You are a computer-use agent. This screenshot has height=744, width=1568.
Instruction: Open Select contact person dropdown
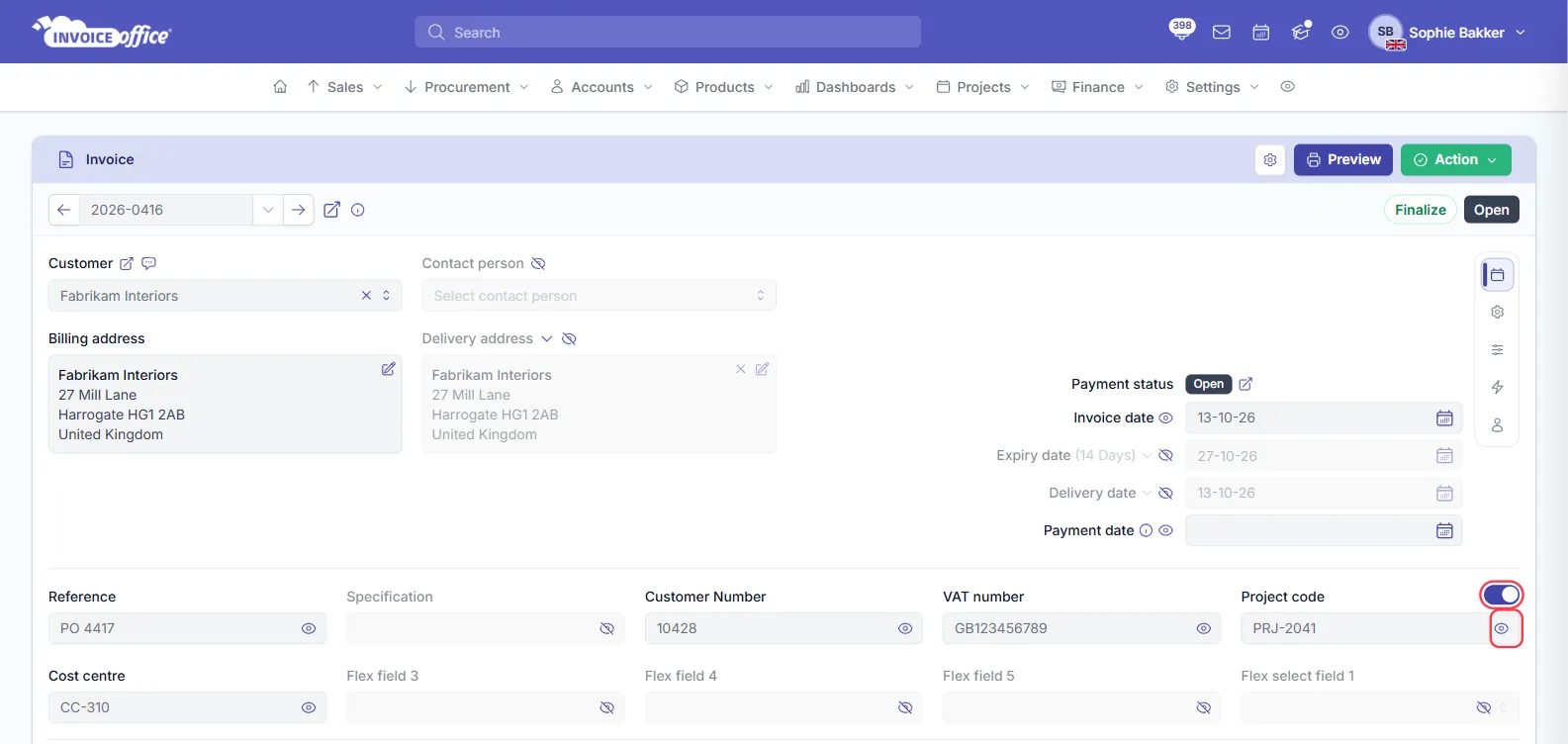[600, 296]
